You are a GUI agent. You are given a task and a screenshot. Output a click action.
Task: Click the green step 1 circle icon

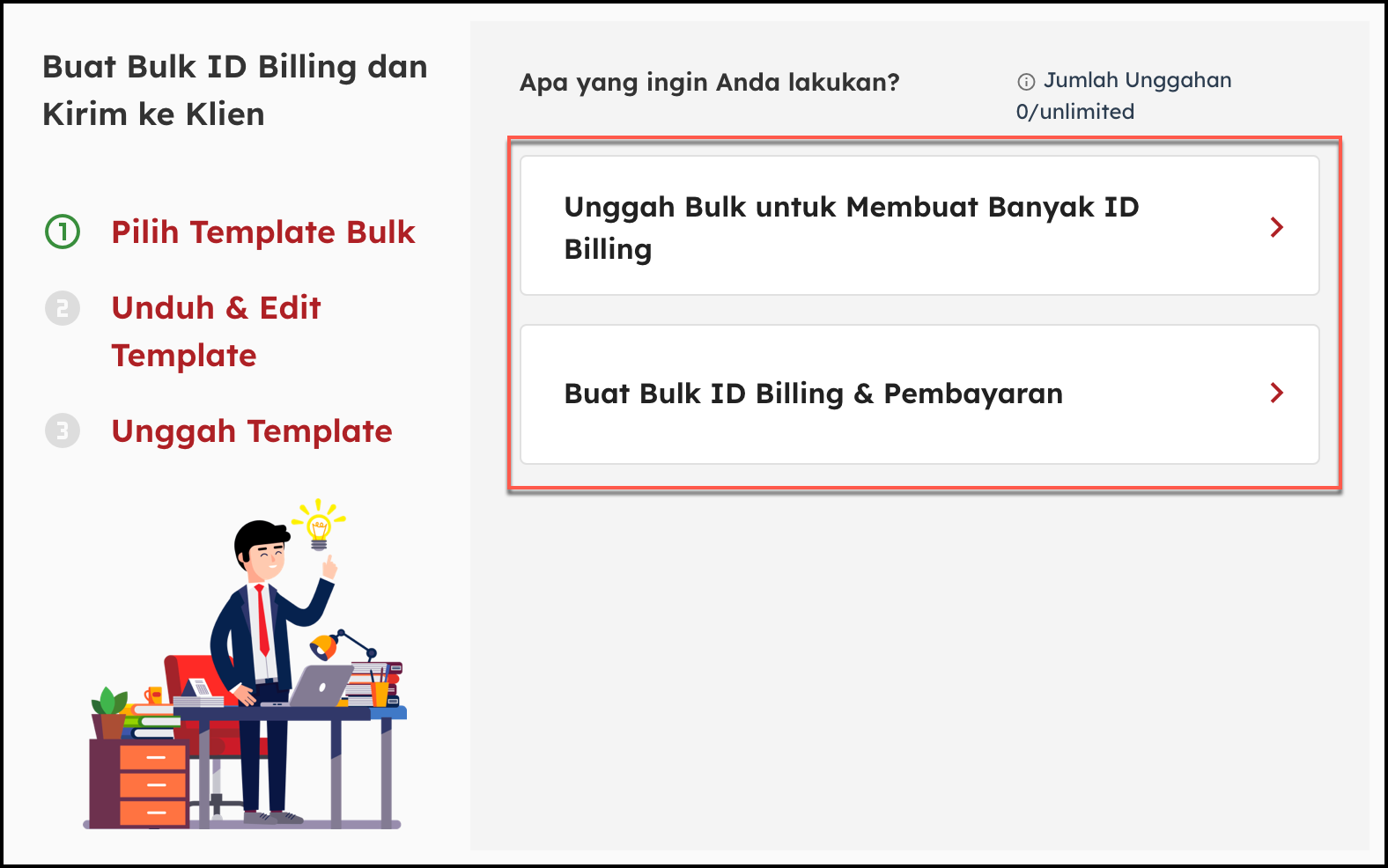(x=63, y=232)
